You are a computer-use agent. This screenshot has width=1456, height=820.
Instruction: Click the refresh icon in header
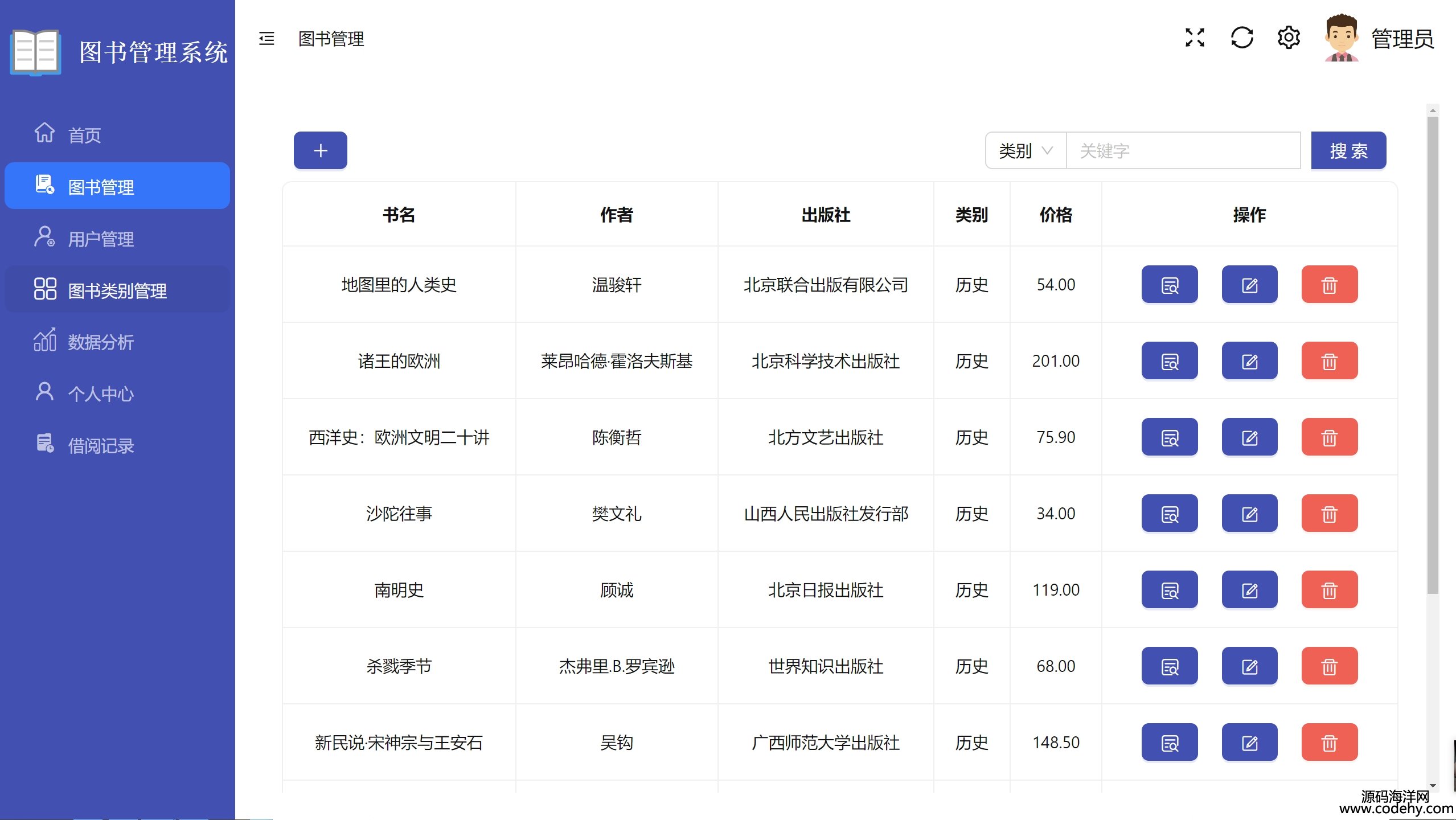pyautogui.click(x=1242, y=38)
